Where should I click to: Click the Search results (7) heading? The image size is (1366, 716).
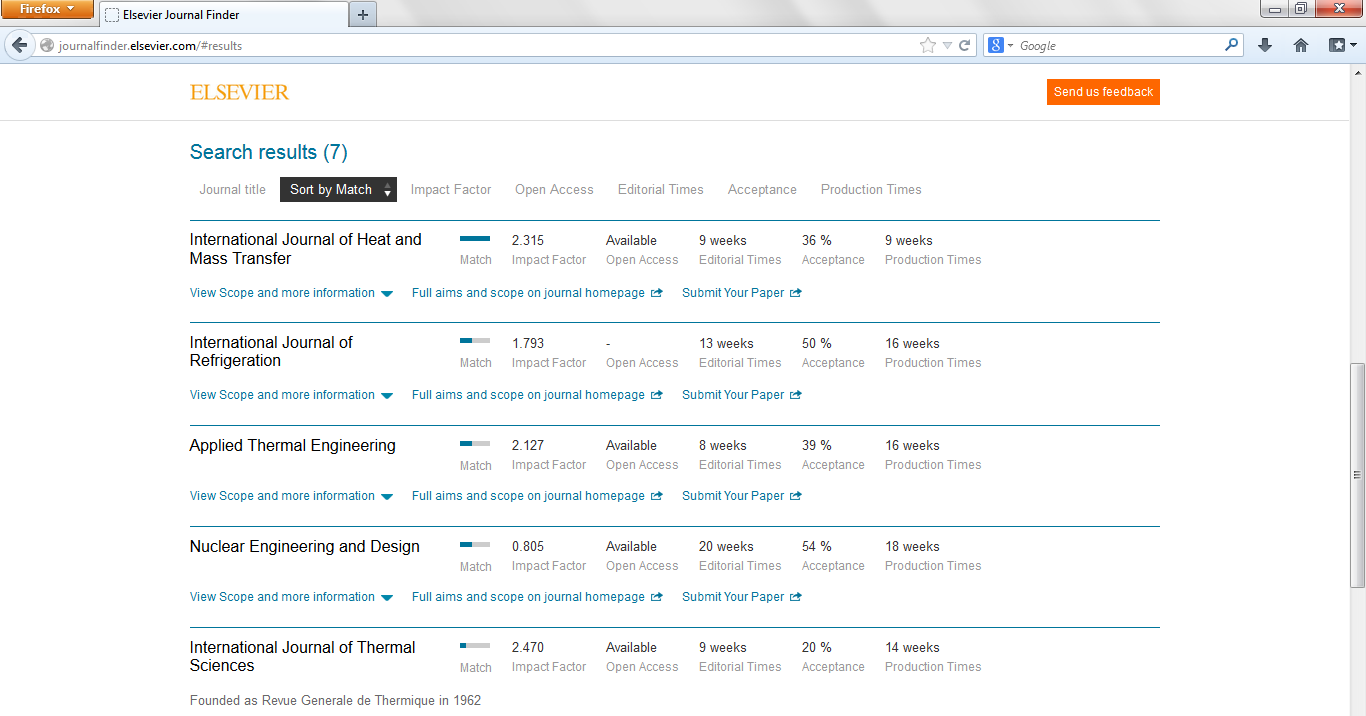point(269,152)
